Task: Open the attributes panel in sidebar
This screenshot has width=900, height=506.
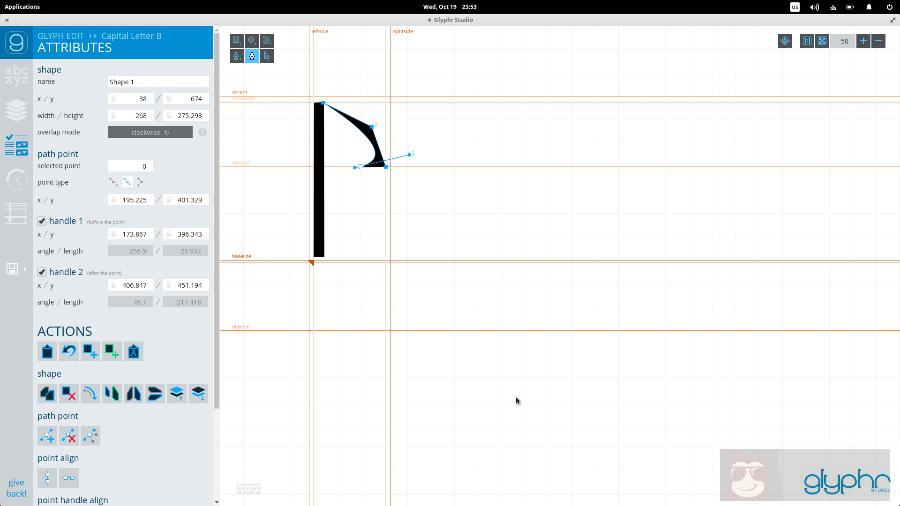Action: tap(16, 145)
